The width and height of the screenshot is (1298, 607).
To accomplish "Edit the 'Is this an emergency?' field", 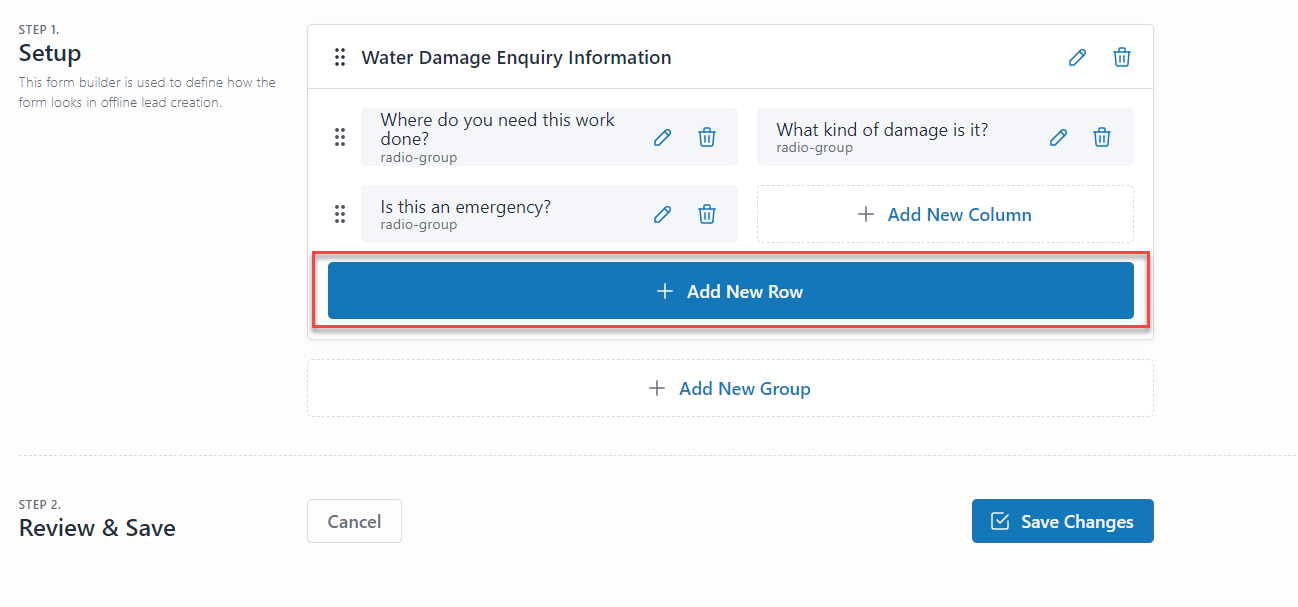I will click(662, 213).
